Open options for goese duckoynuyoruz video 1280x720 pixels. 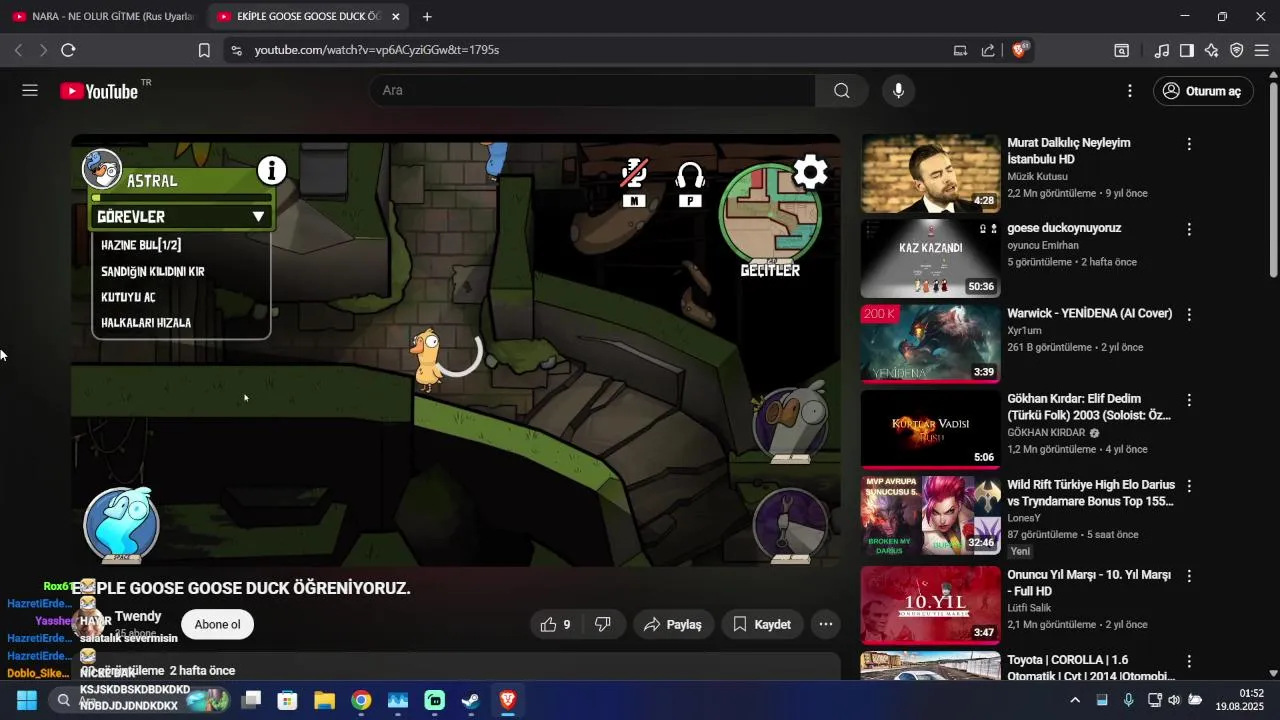(x=1189, y=229)
